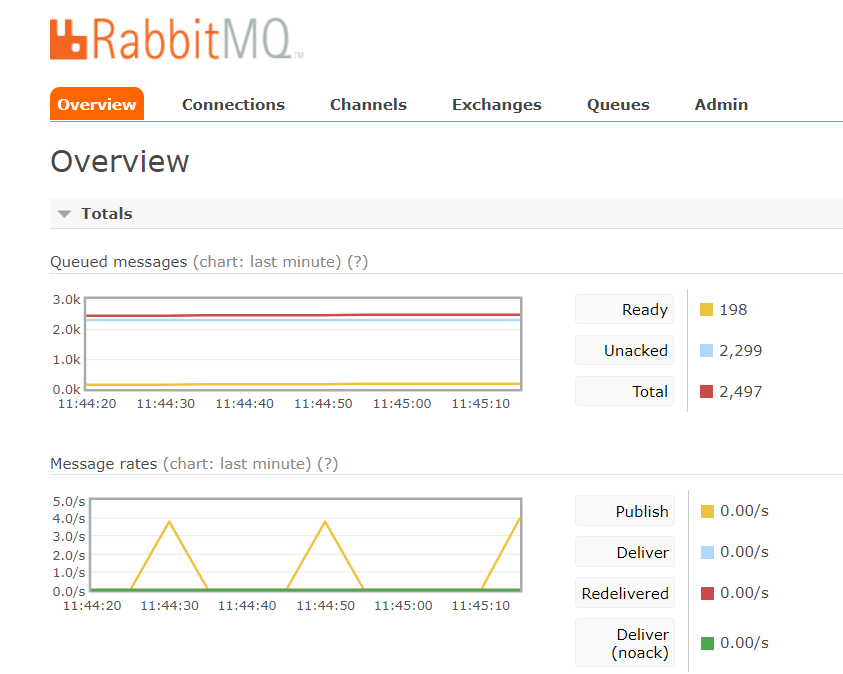The image size is (843, 674).
Task: Click the Ready legend label
Action: click(625, 309)
